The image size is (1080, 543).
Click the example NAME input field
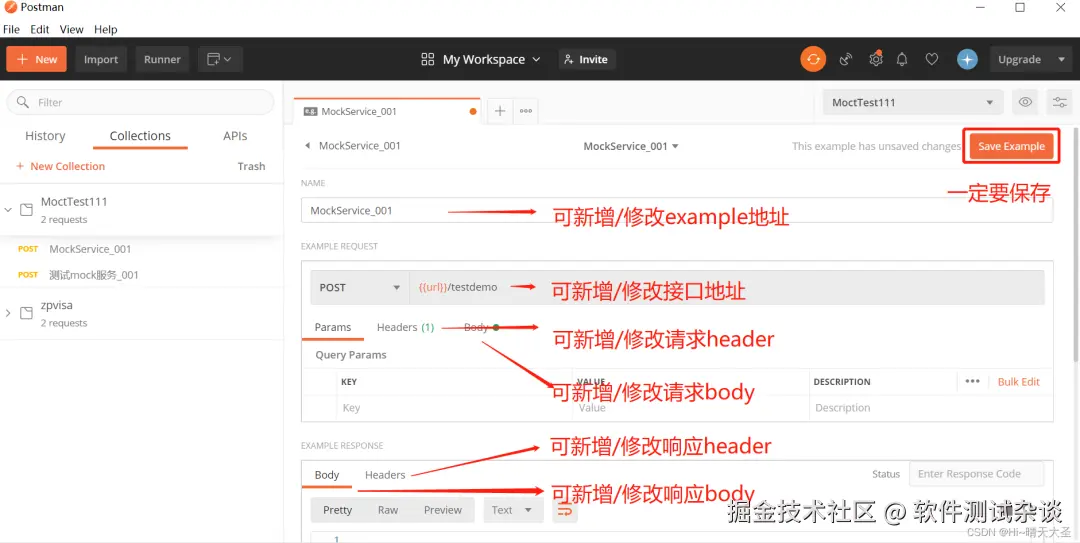677,210
